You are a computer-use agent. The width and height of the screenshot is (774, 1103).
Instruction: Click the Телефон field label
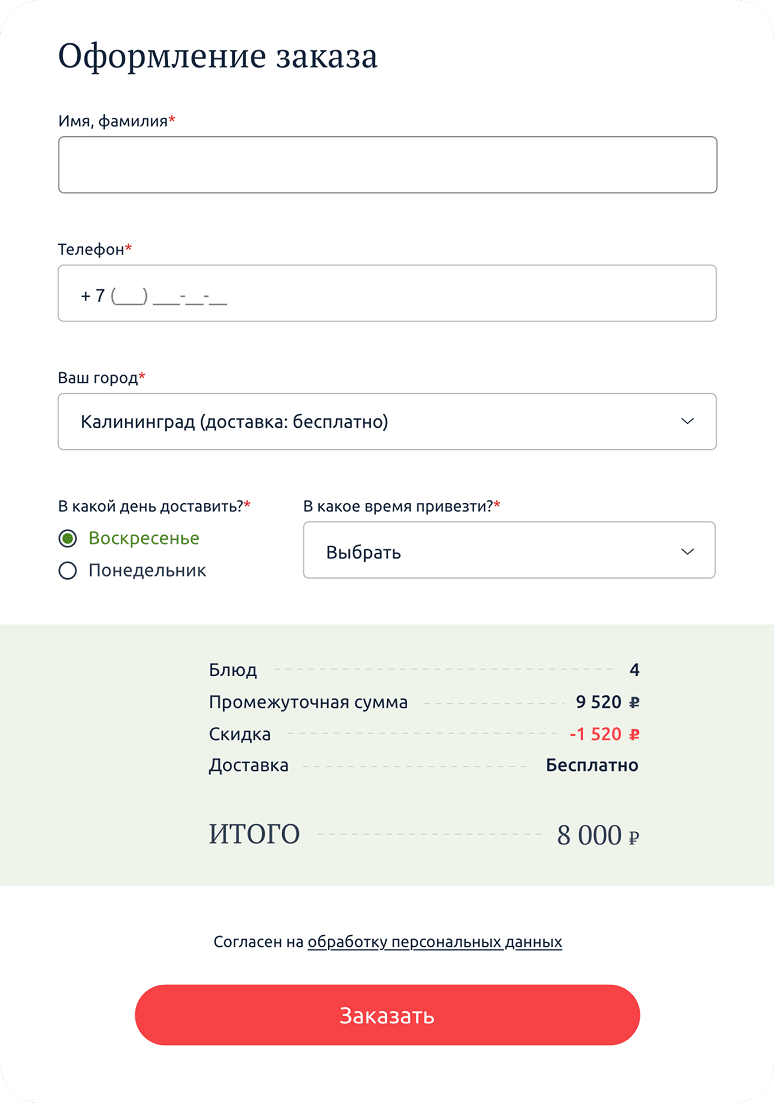coord(92,248)
